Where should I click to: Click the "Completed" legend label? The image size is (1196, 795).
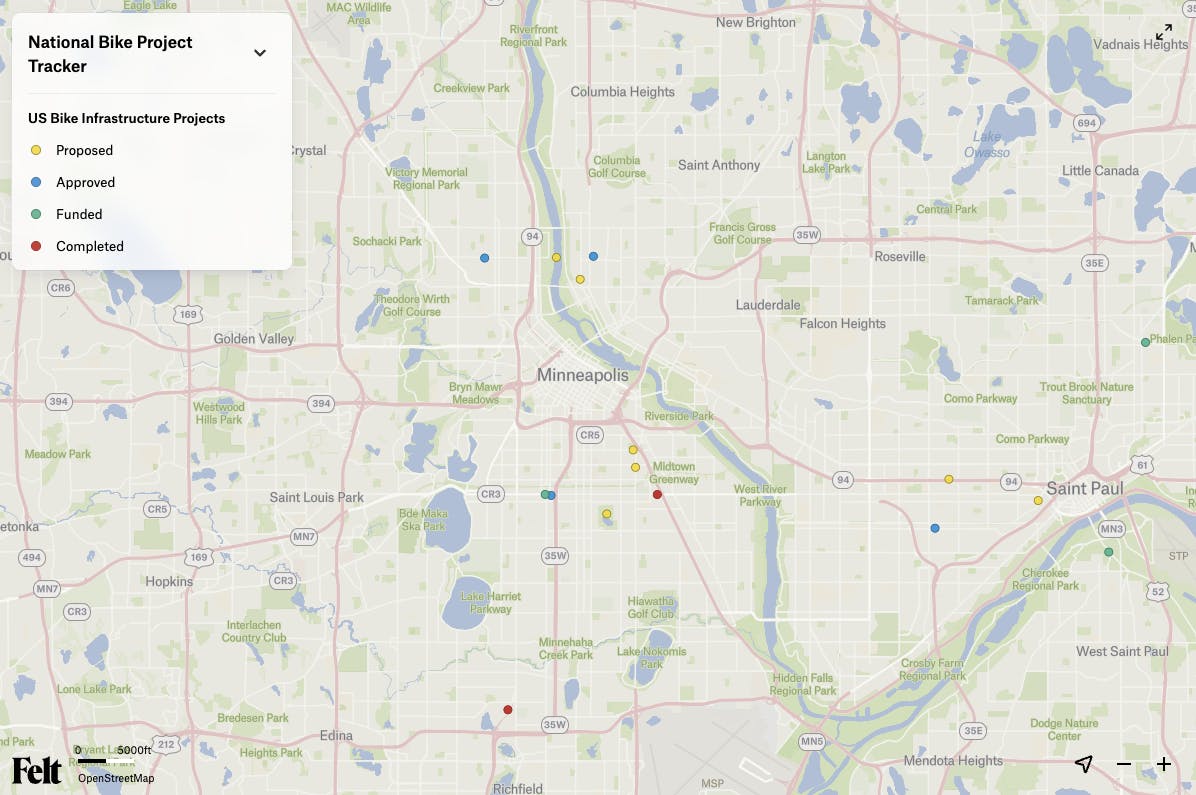pyautogui.click(x=90, y=246)
